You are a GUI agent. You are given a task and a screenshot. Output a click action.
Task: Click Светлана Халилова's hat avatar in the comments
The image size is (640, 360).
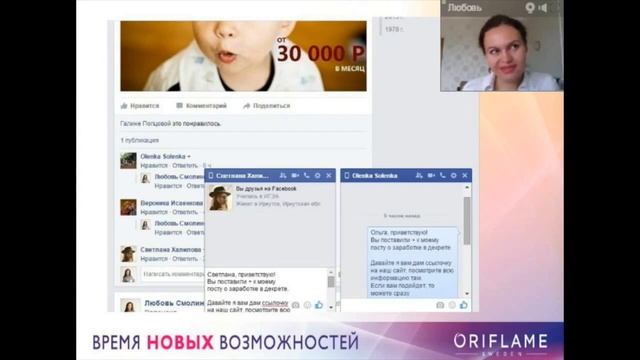click(x=128, y=254)
